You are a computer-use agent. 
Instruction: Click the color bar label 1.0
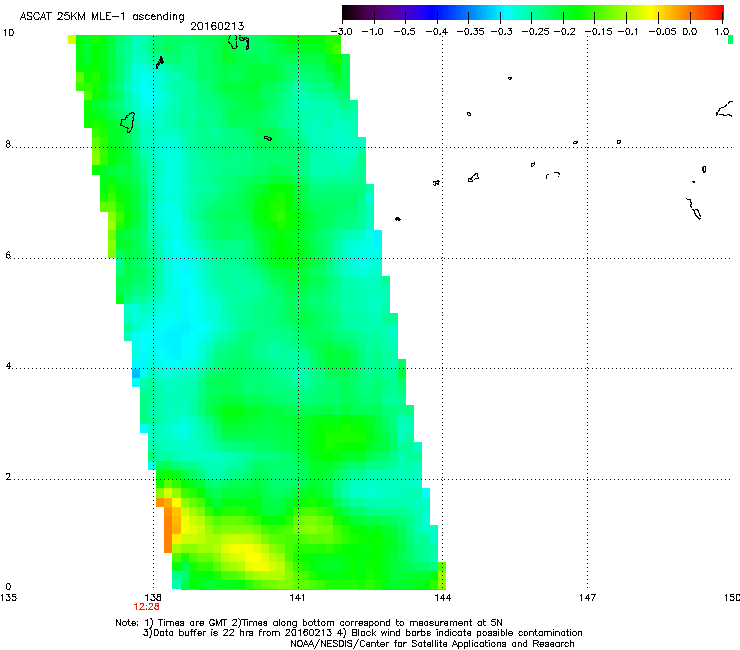(722, 32)
